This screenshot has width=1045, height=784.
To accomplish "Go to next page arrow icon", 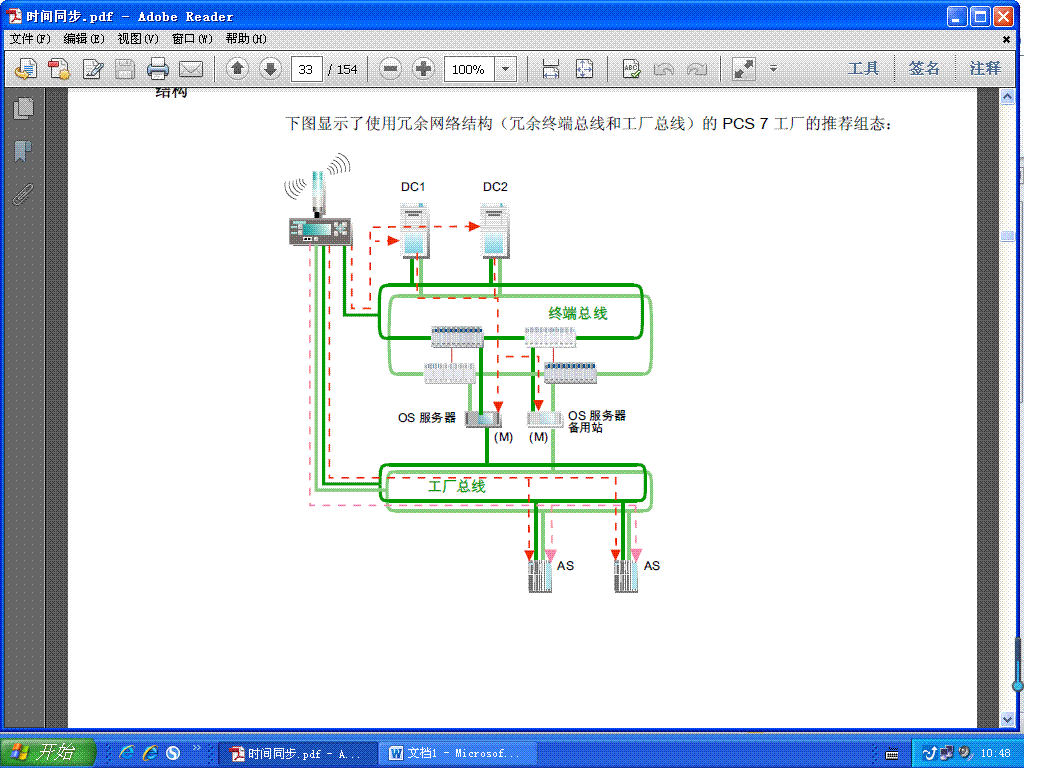I will coord(270,69).
